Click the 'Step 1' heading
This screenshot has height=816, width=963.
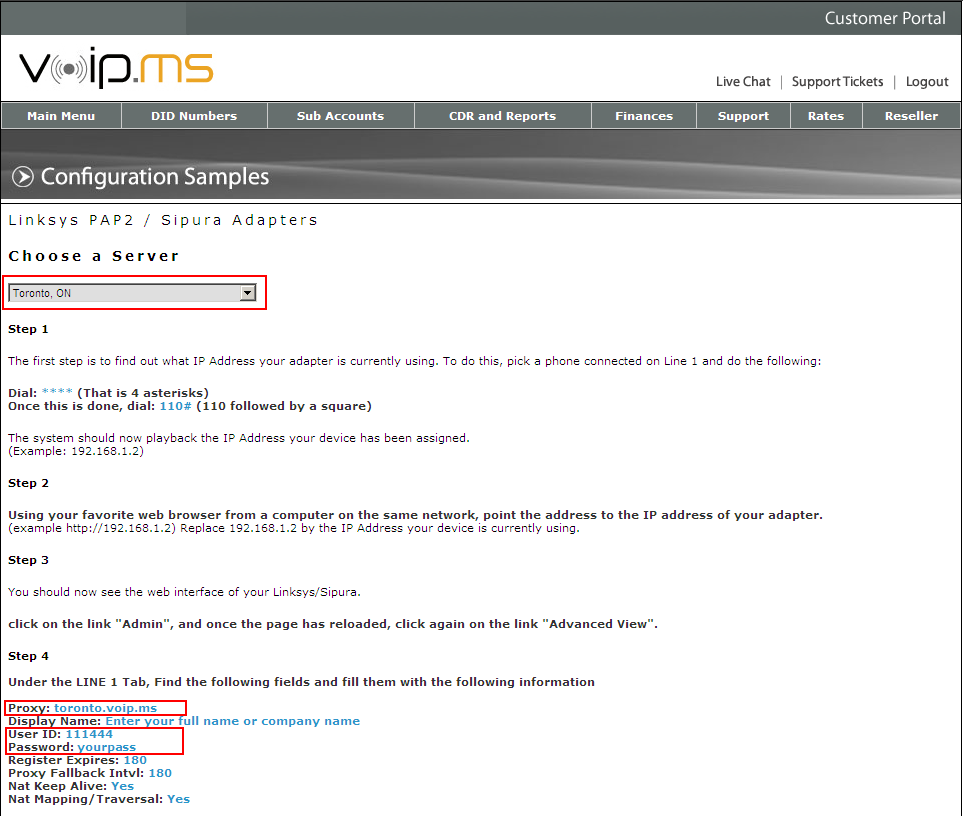click(x=28, y=329)
